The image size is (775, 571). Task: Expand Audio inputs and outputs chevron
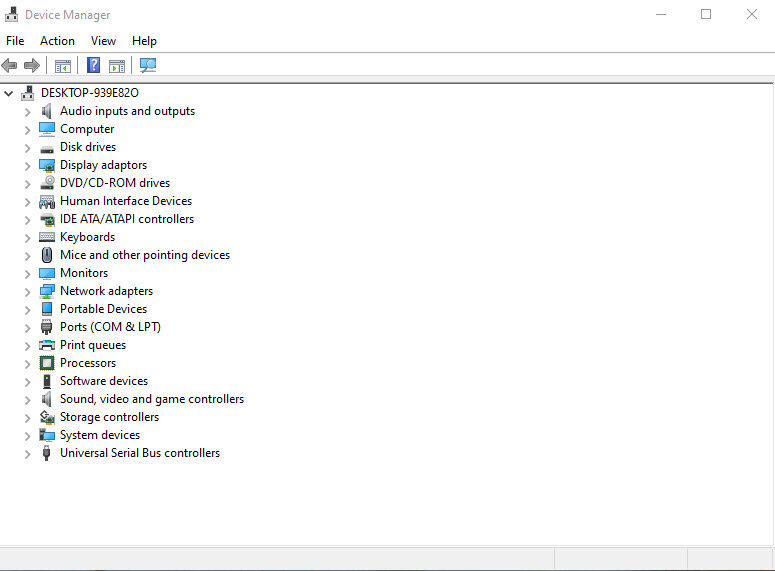tap(28, 112)
